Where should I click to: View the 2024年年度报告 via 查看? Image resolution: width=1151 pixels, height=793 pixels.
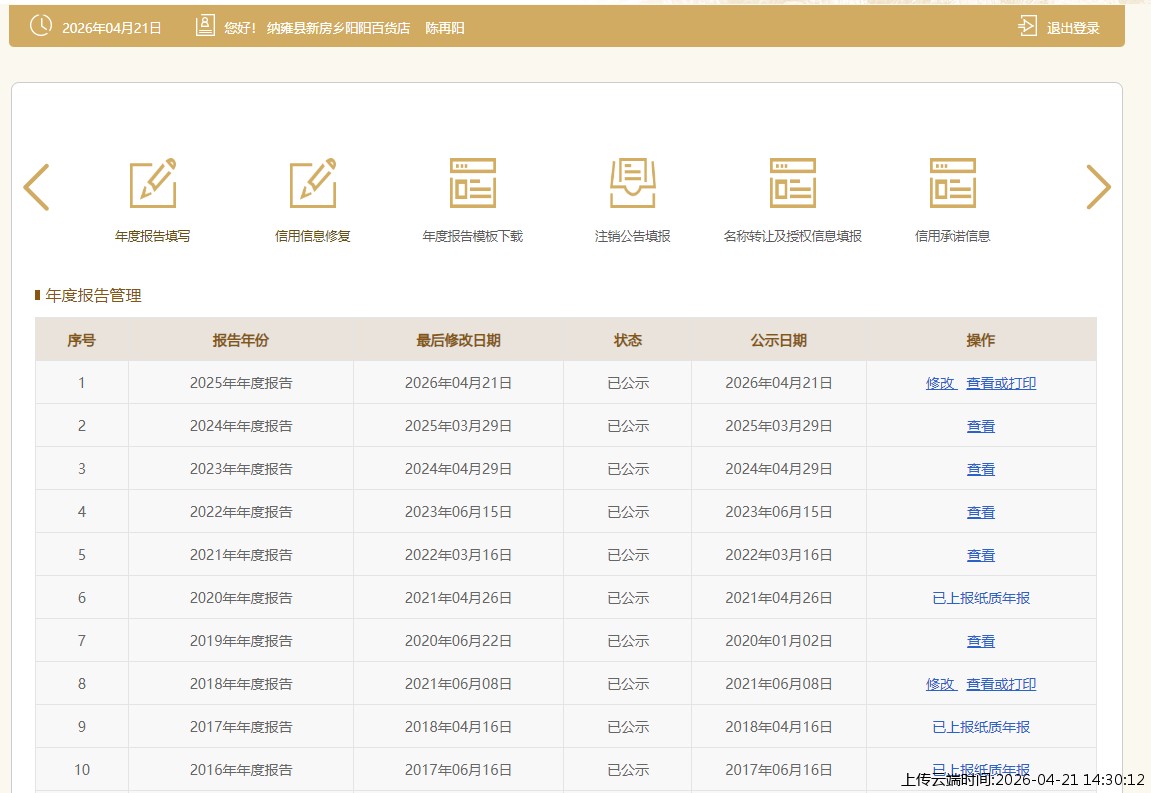pos(981,426)
